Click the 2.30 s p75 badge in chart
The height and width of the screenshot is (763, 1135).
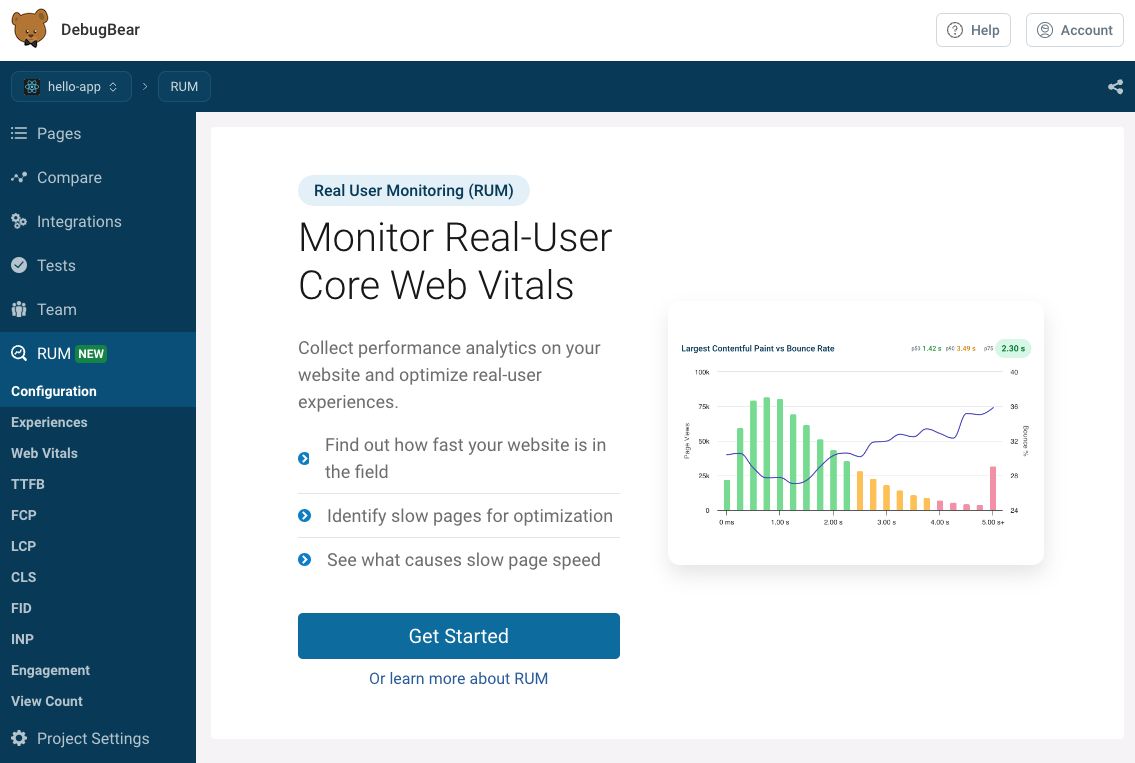click(1013, 348)
